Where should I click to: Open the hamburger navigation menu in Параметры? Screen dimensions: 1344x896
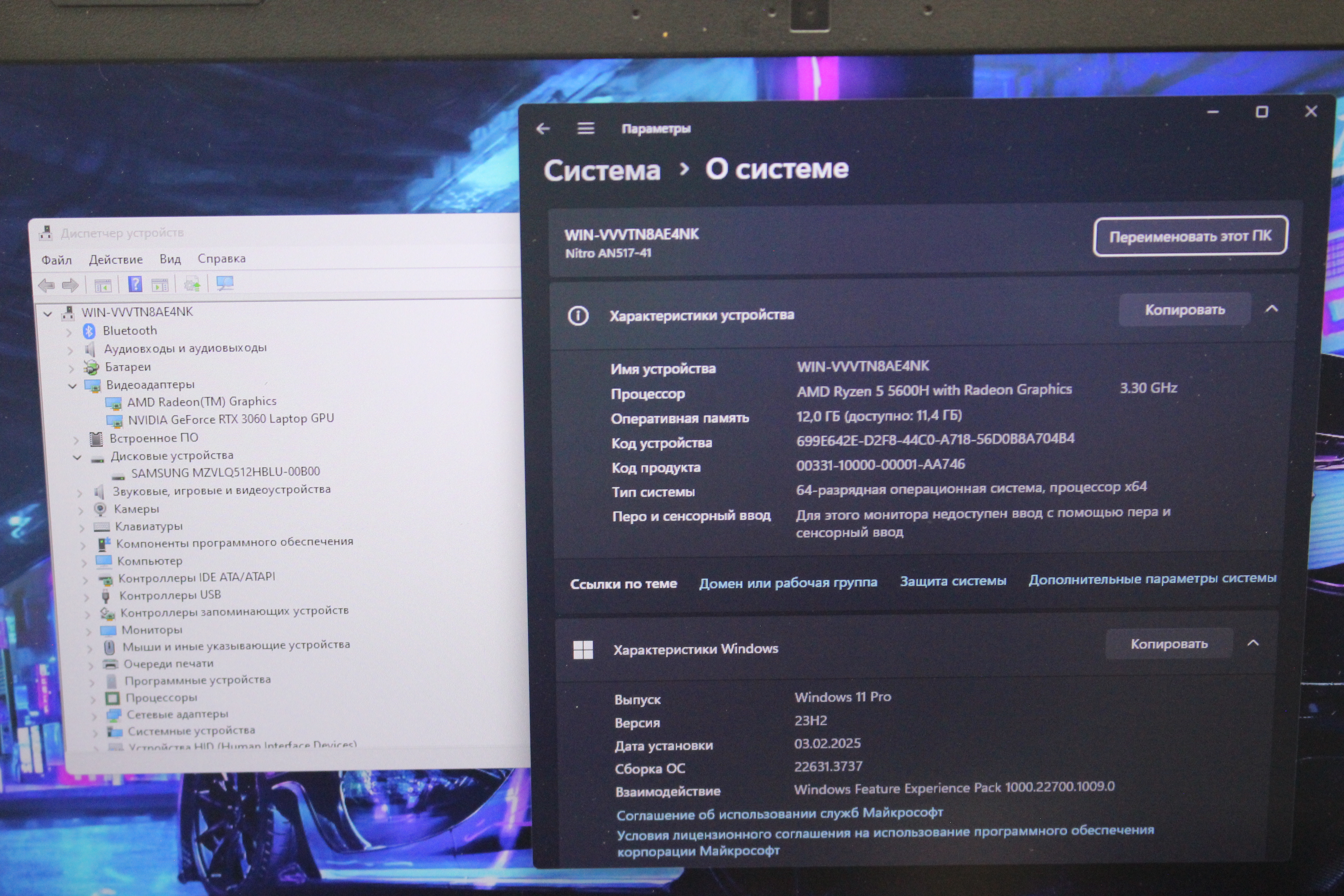586,129
